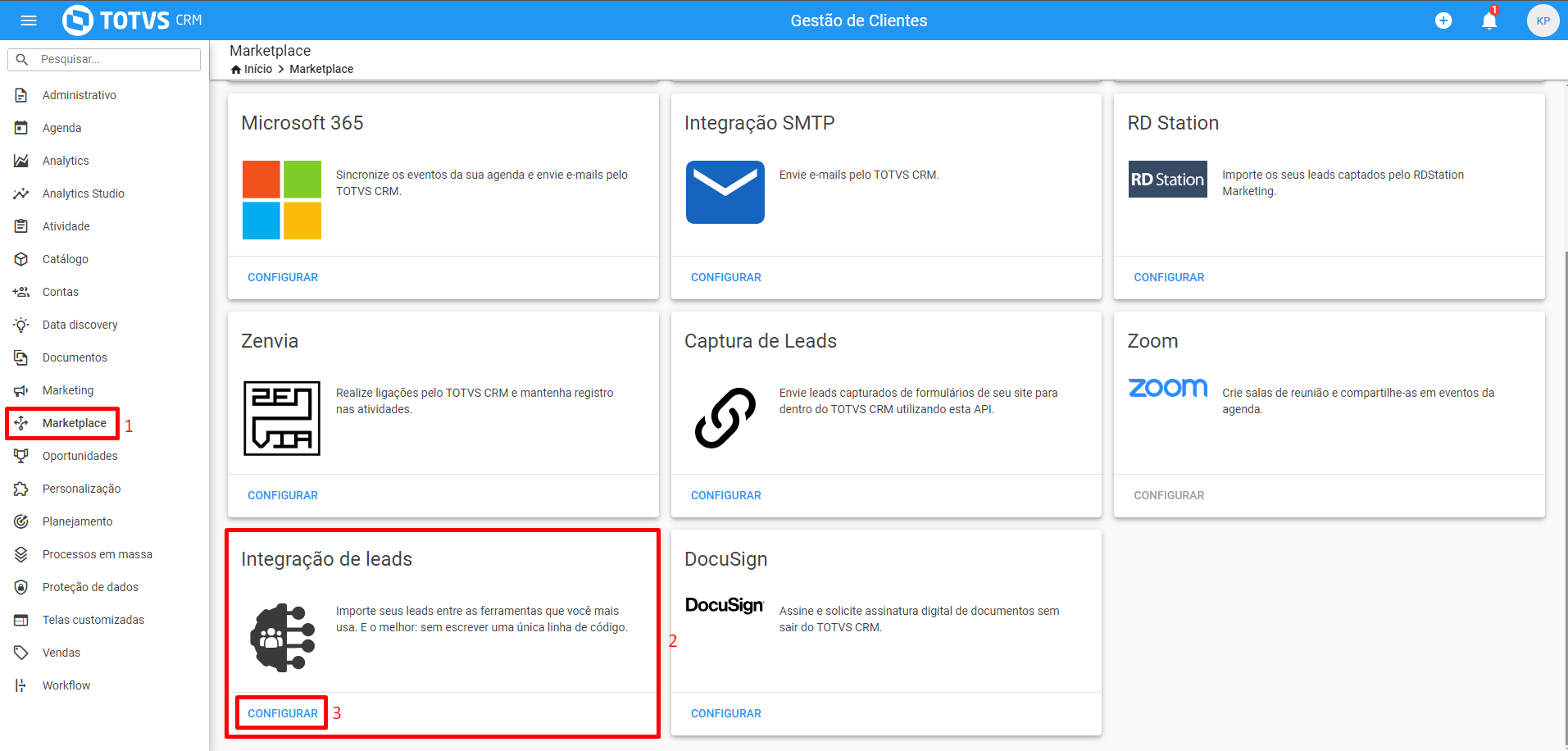Click the Oportunidades trophy icon
This screenshot has height=751, width=1568.
[21, 456]
